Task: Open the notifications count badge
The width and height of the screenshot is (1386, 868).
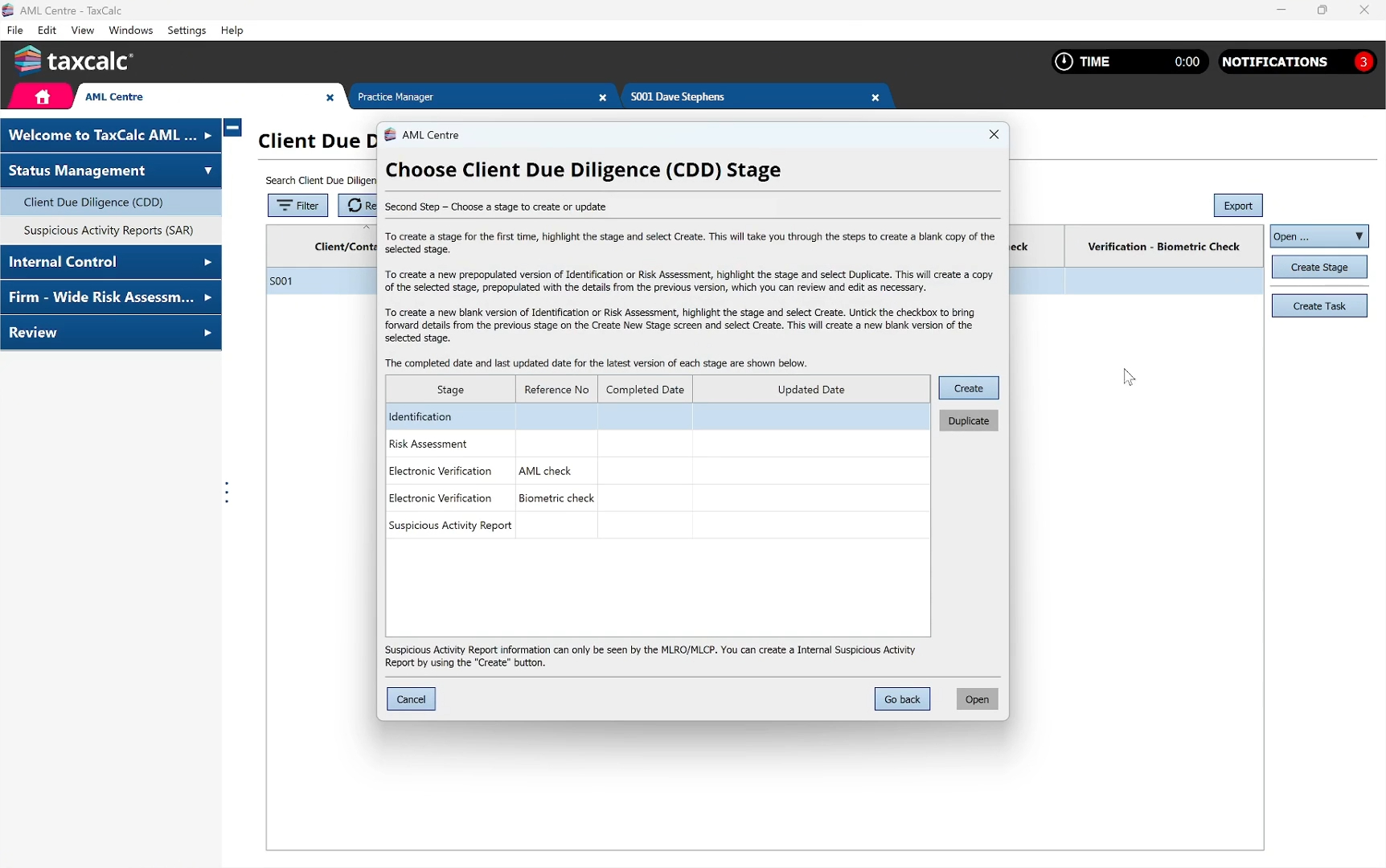Action: point(1363,62)
